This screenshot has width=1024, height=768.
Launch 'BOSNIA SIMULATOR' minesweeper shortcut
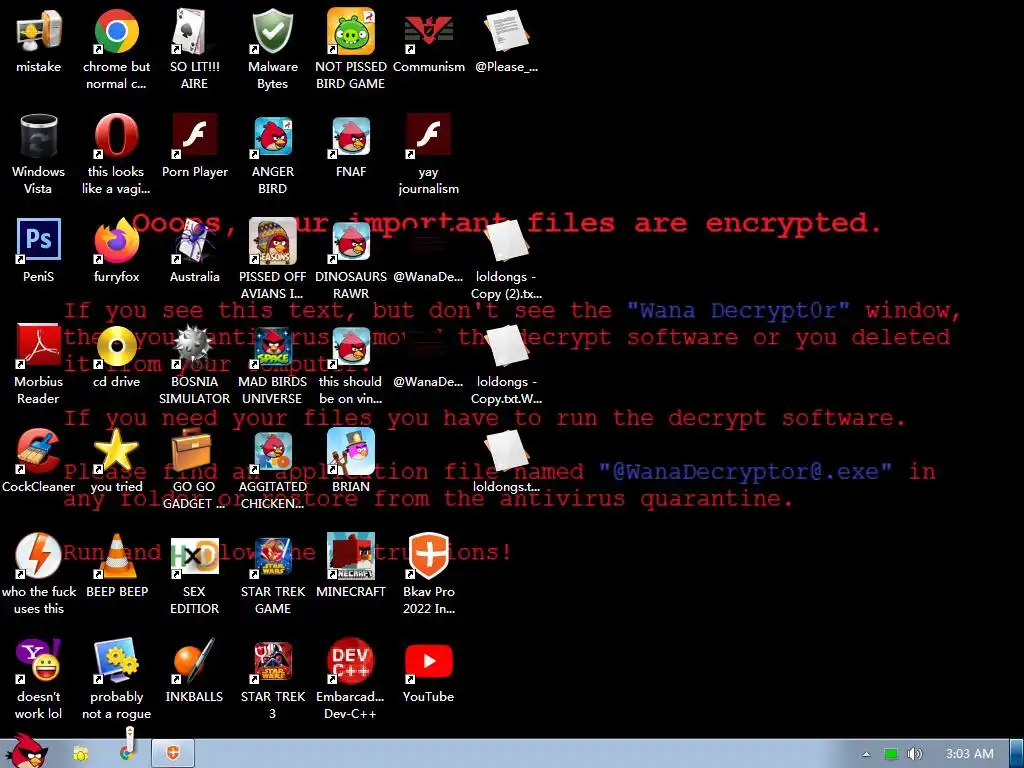coord(194,347)
